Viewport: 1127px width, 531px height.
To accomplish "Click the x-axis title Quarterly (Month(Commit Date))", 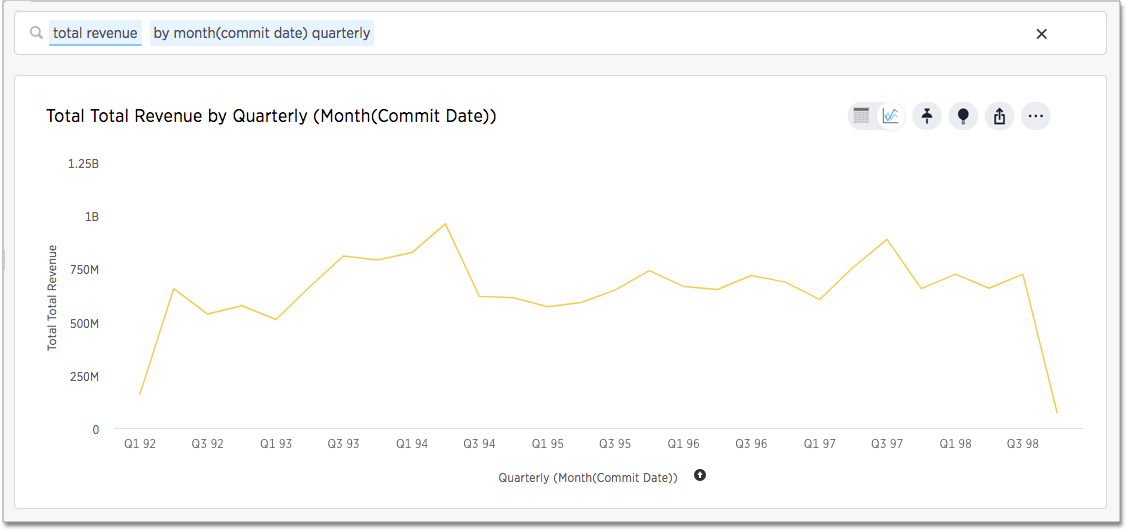I will point(588,478).
